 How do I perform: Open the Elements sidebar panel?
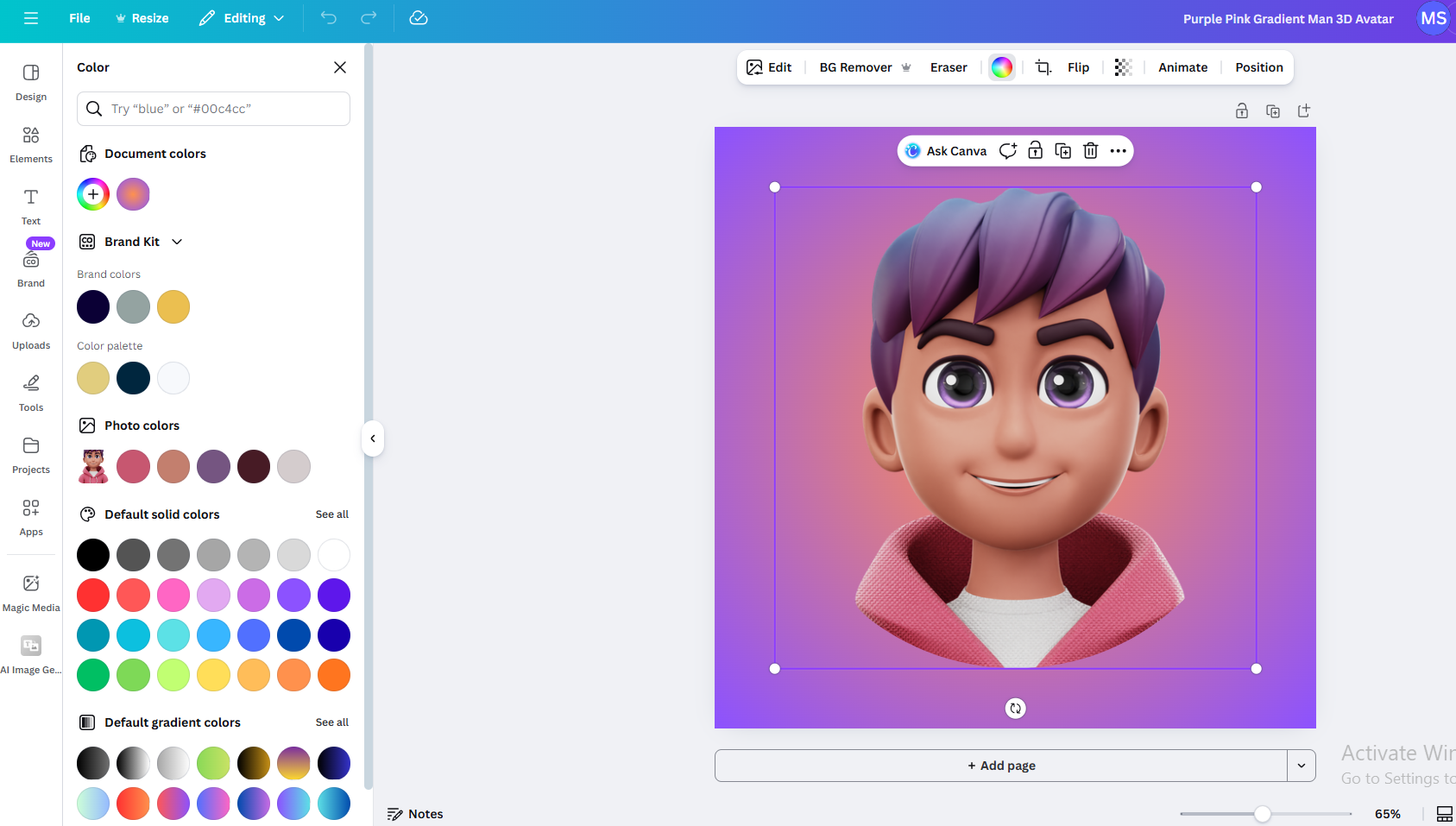(31, 144)
